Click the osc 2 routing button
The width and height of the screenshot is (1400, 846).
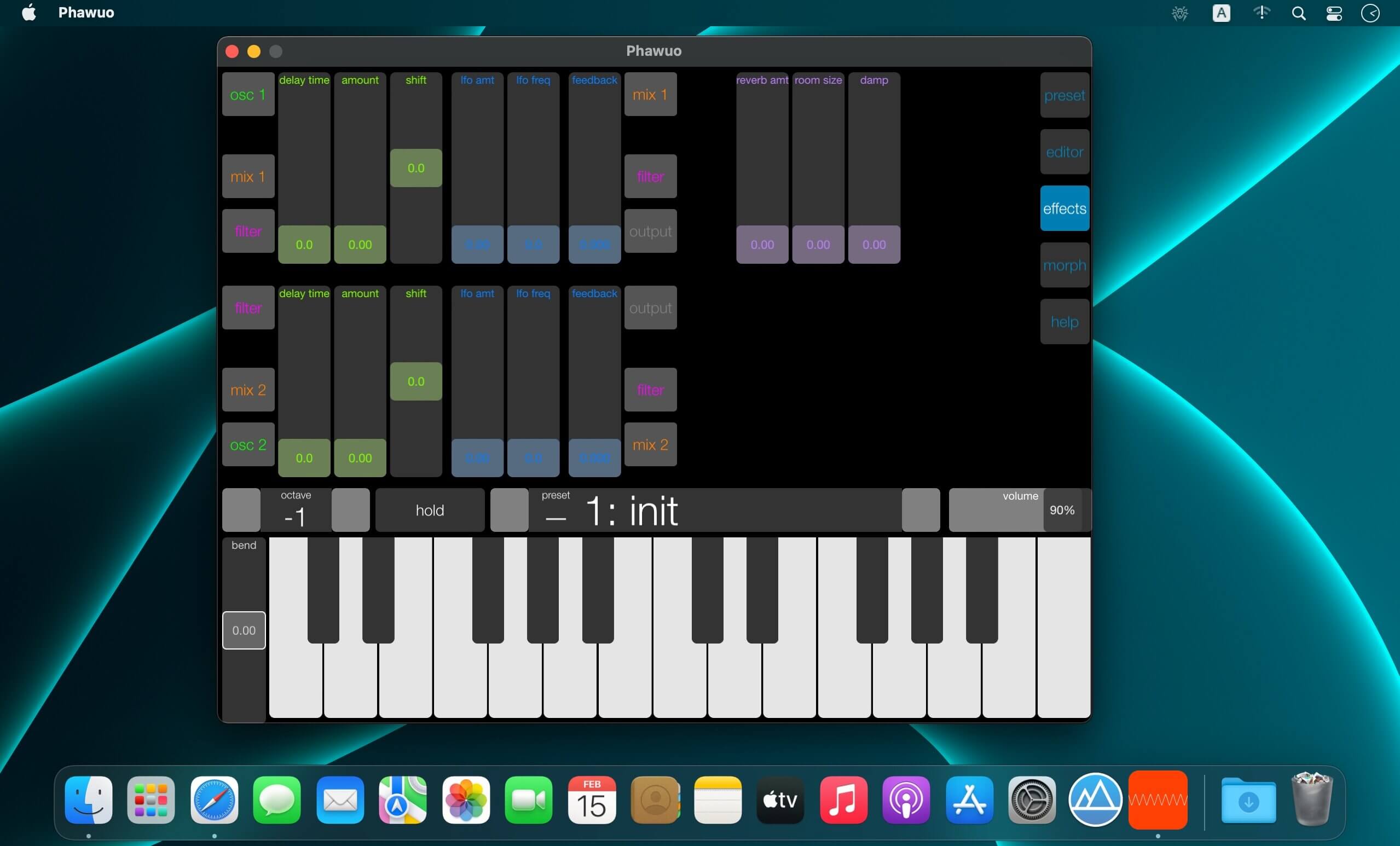click(248, 444)
